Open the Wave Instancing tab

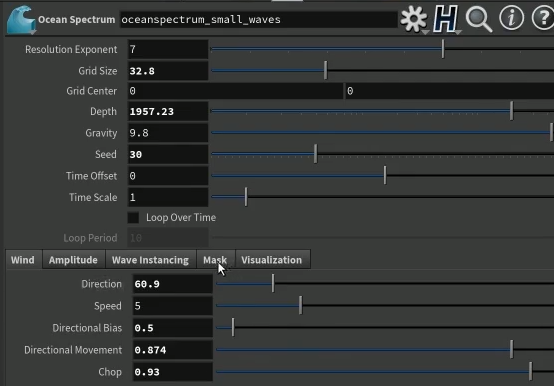[x=150, y=260]
